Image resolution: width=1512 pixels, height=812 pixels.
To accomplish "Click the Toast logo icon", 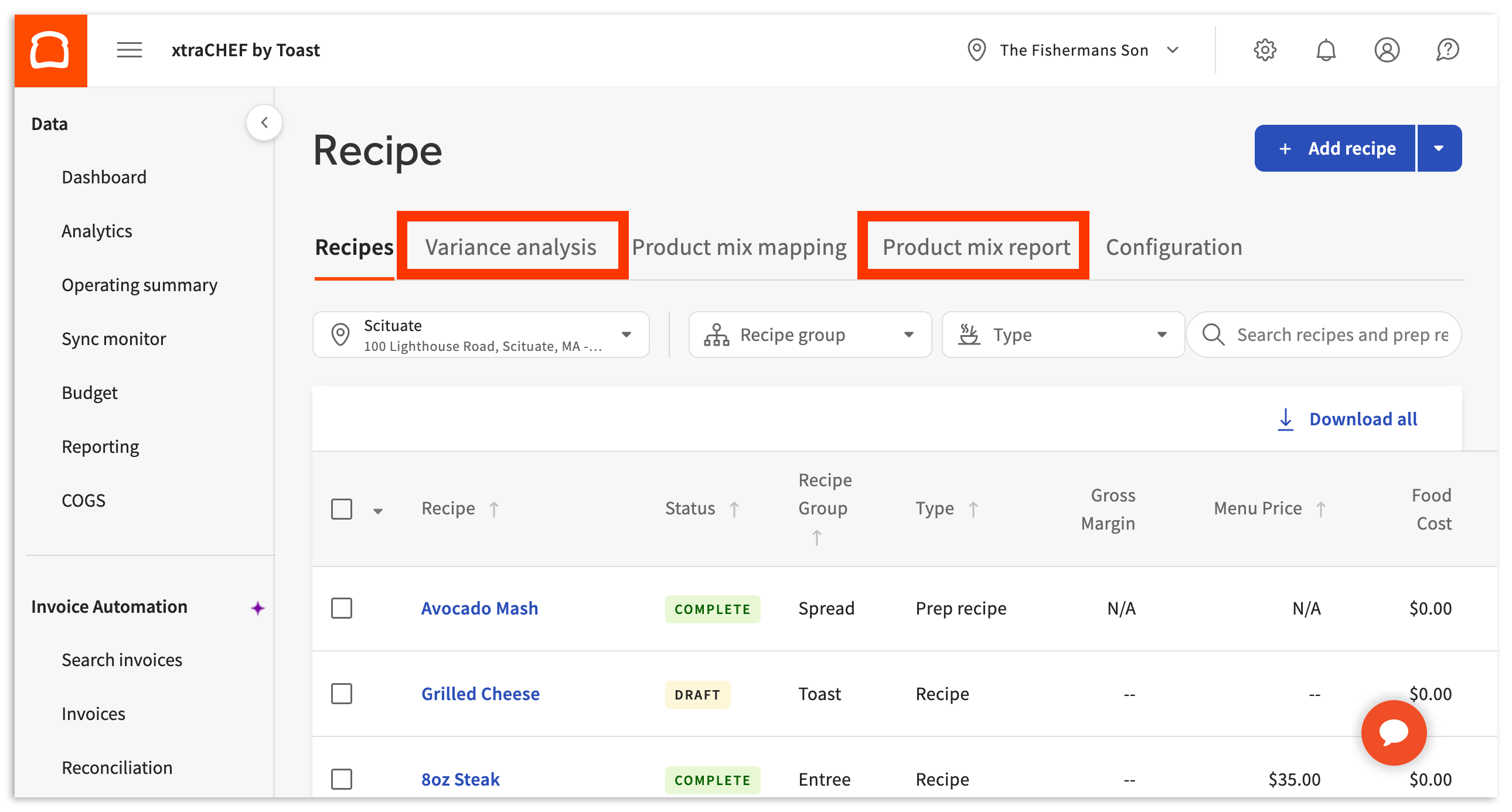I will (x=50, y=50).
